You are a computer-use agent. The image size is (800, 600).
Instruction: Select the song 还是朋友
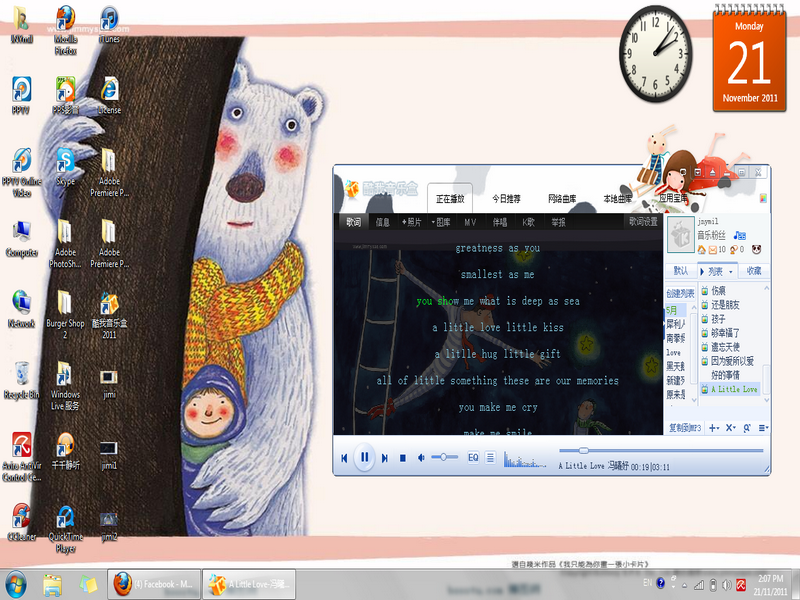[725, 305]
